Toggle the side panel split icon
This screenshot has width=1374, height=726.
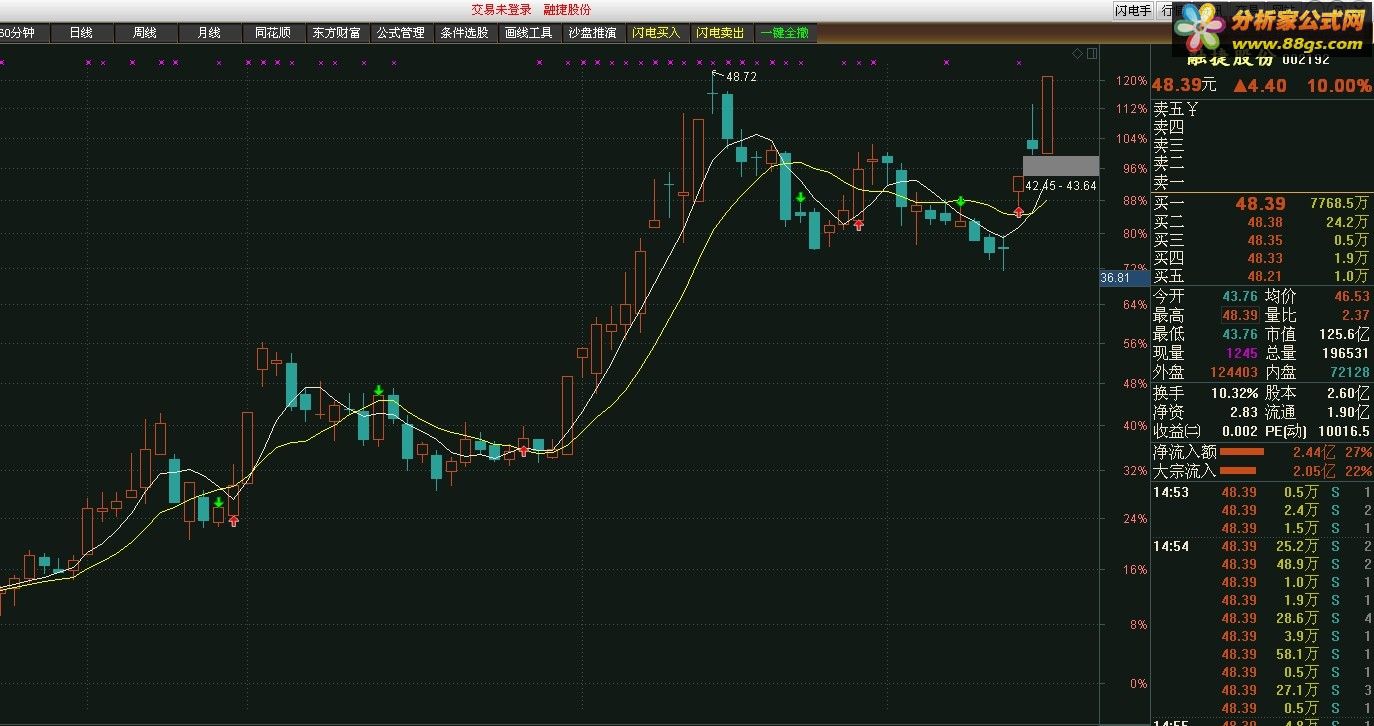click(x=1092, y=53)
